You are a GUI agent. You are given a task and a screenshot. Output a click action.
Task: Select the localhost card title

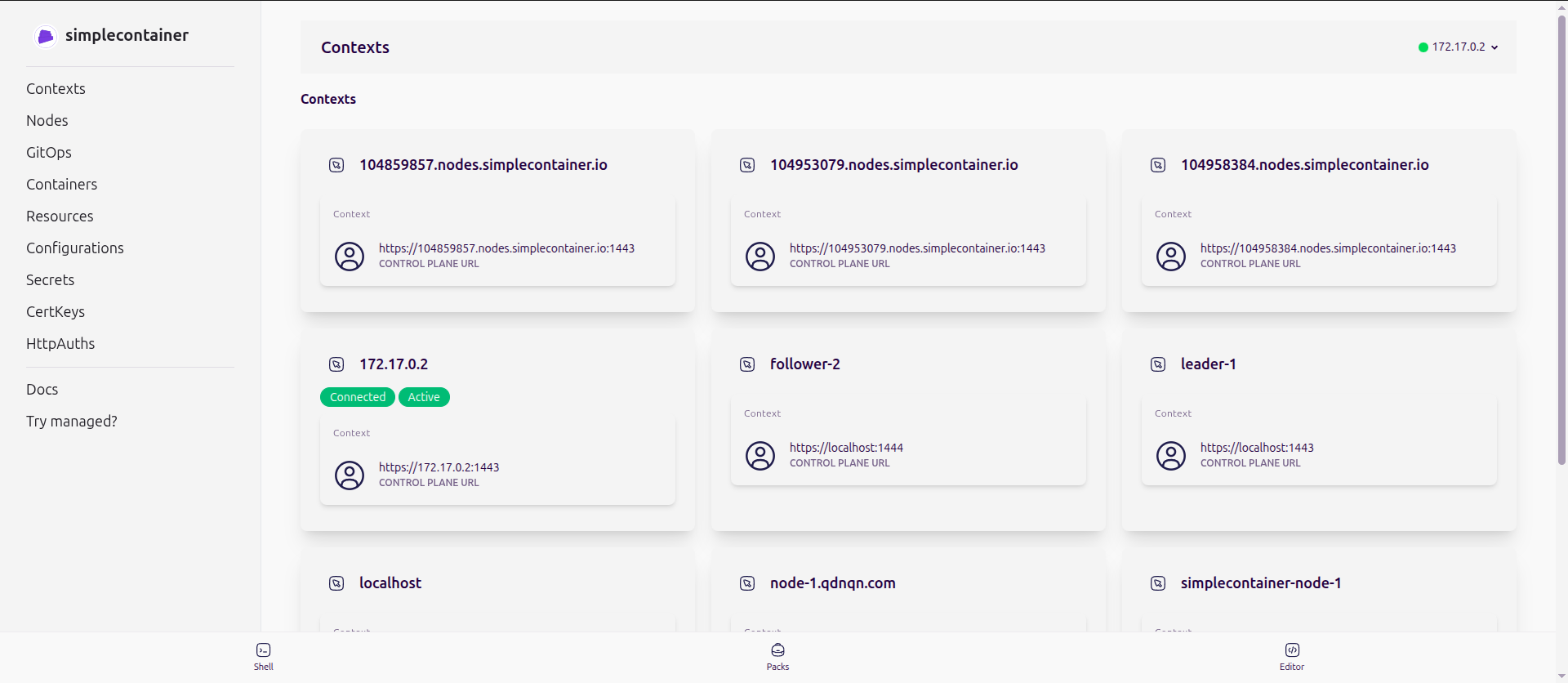390,583
